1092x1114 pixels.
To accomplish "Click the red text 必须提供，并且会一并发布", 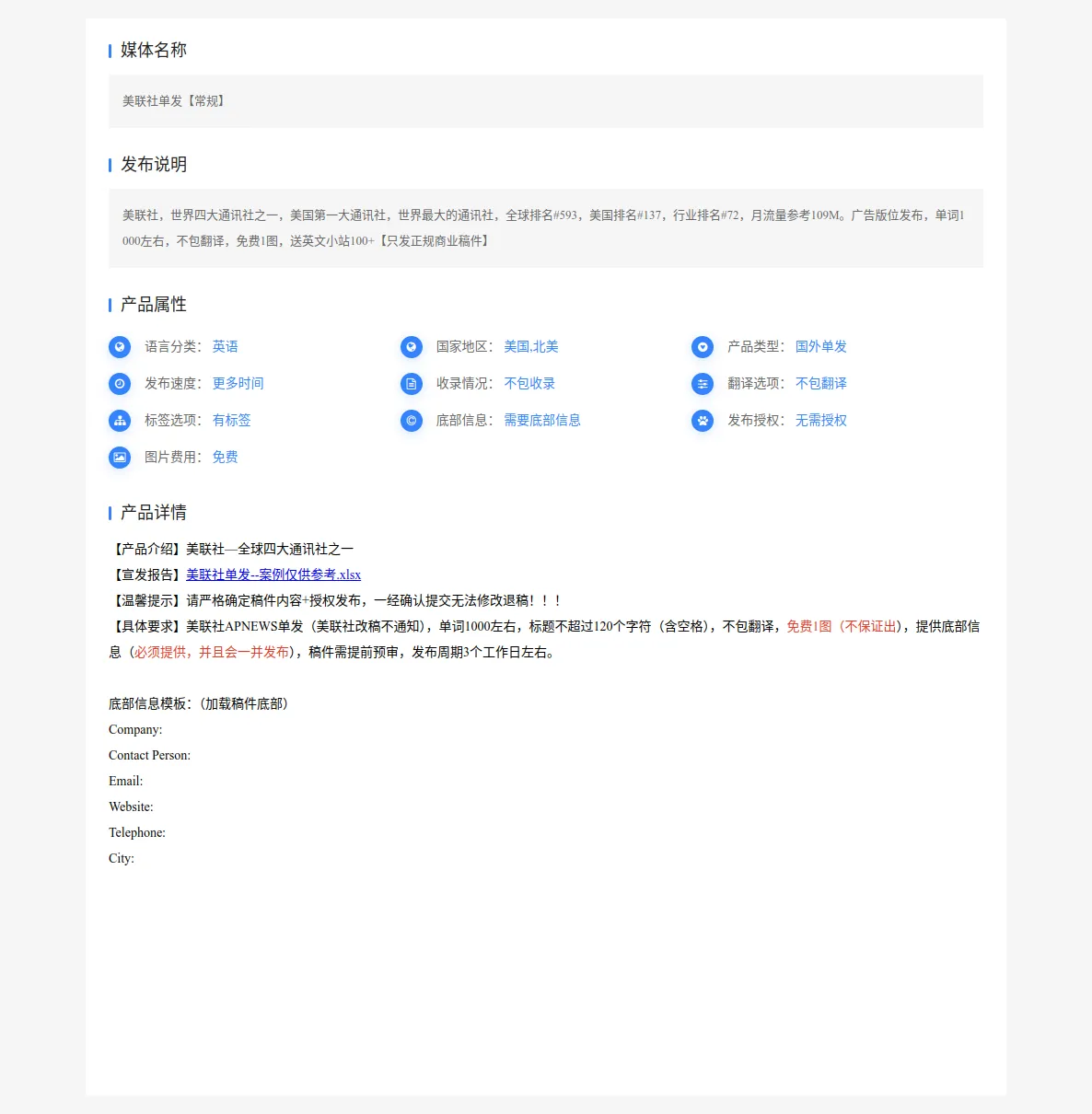I will point(212,652).
